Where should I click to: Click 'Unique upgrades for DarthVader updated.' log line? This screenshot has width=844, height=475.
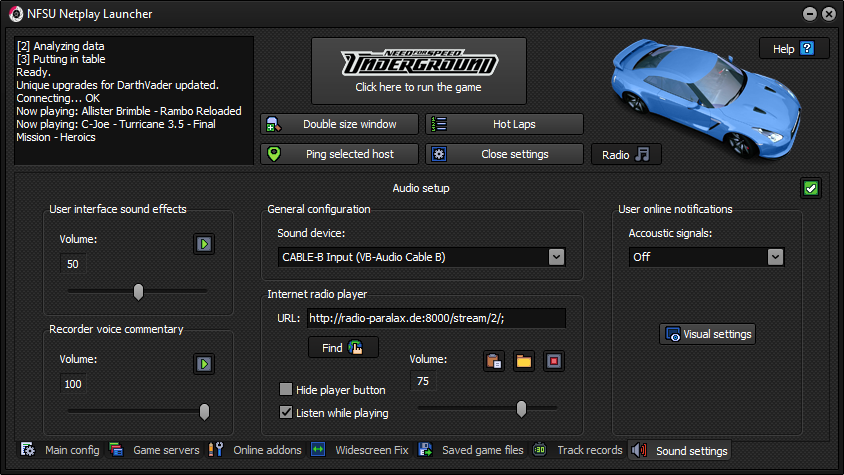click(x=117, y=85)
